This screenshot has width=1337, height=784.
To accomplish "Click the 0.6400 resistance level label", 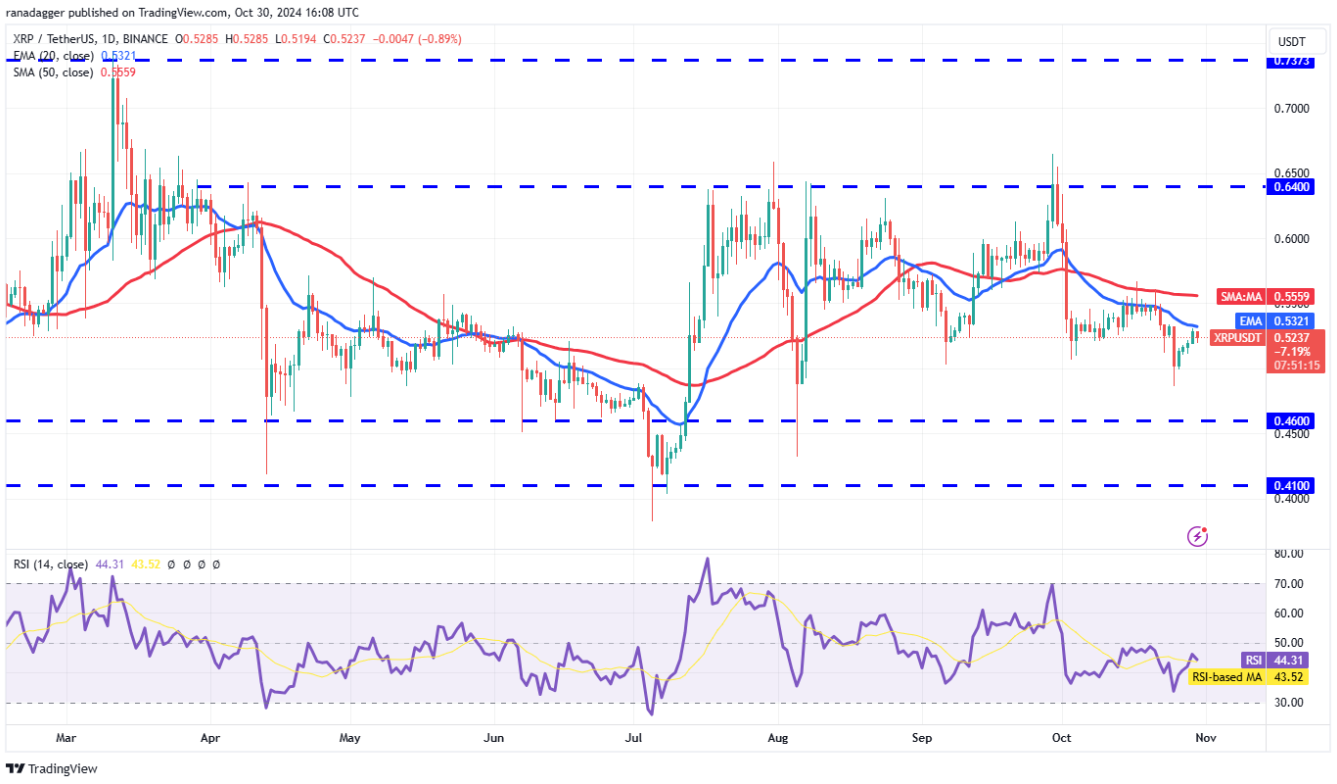I will pyautogui.click(x=1296, y=186).
